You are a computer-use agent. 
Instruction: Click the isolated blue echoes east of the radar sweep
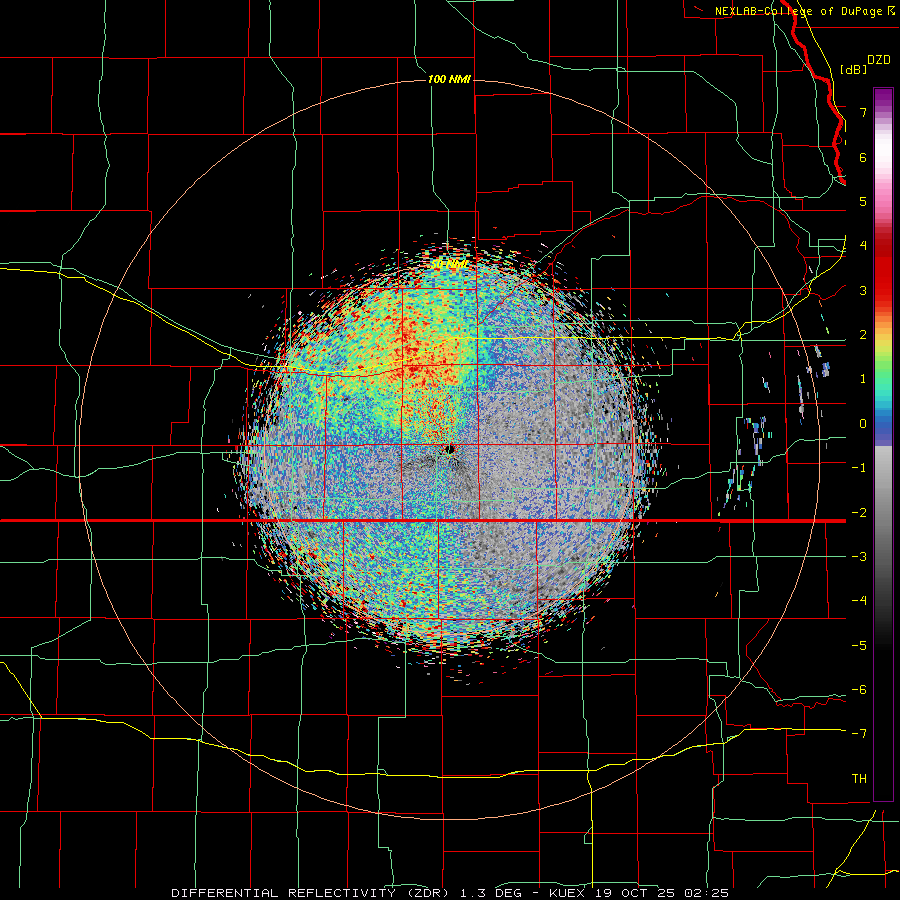click(758, 433)
